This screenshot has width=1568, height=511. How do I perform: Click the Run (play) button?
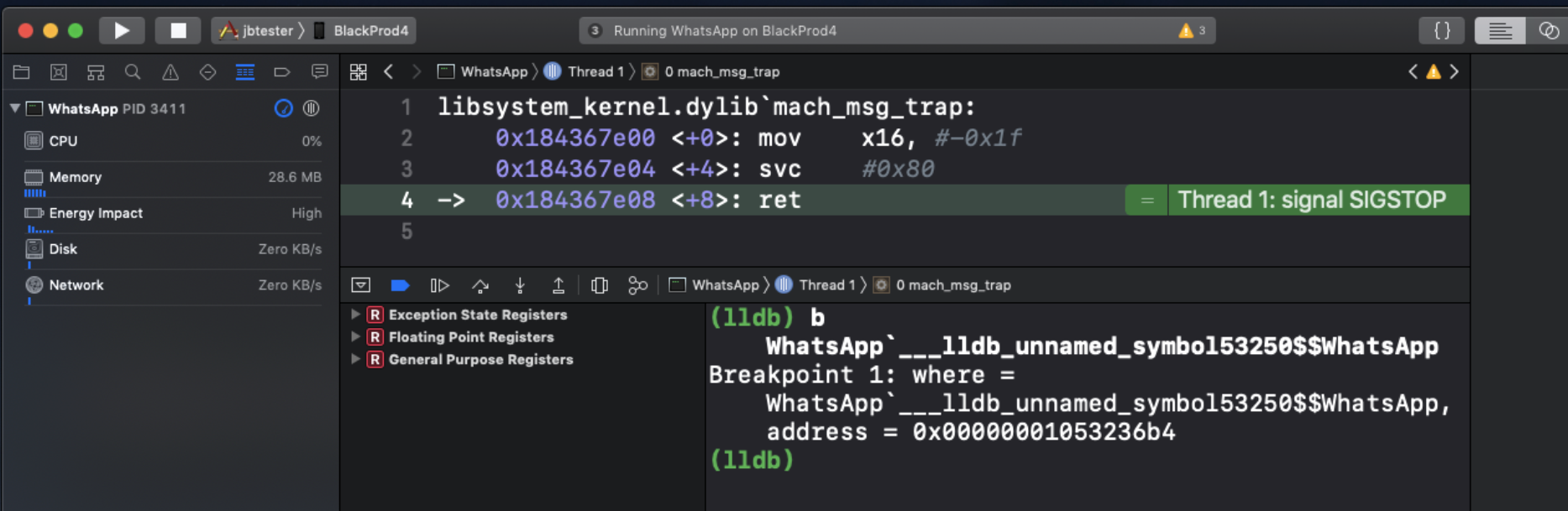(x=122, y=31)
